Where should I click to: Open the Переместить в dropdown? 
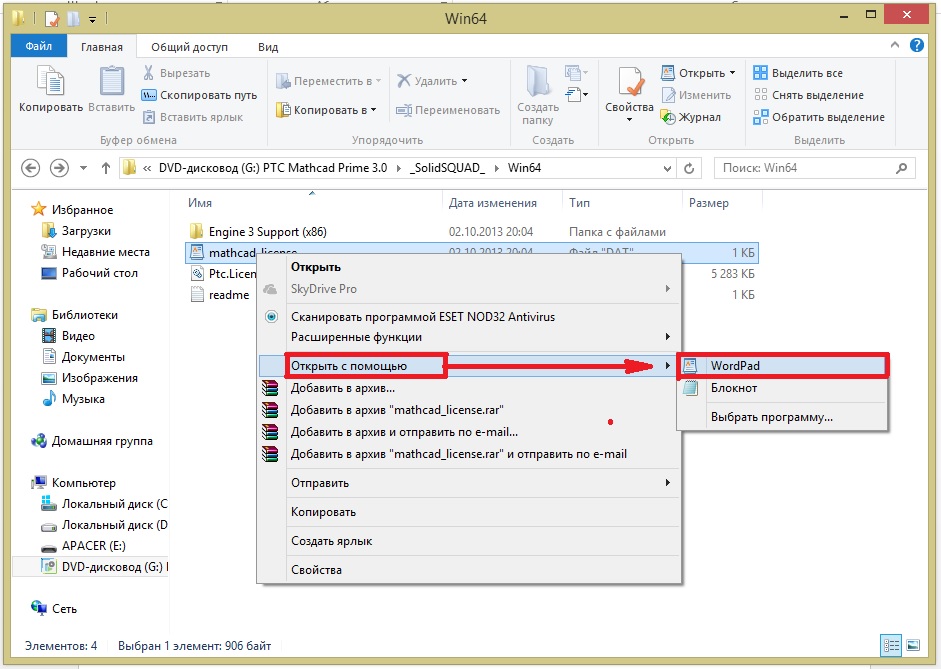point(328,81)
